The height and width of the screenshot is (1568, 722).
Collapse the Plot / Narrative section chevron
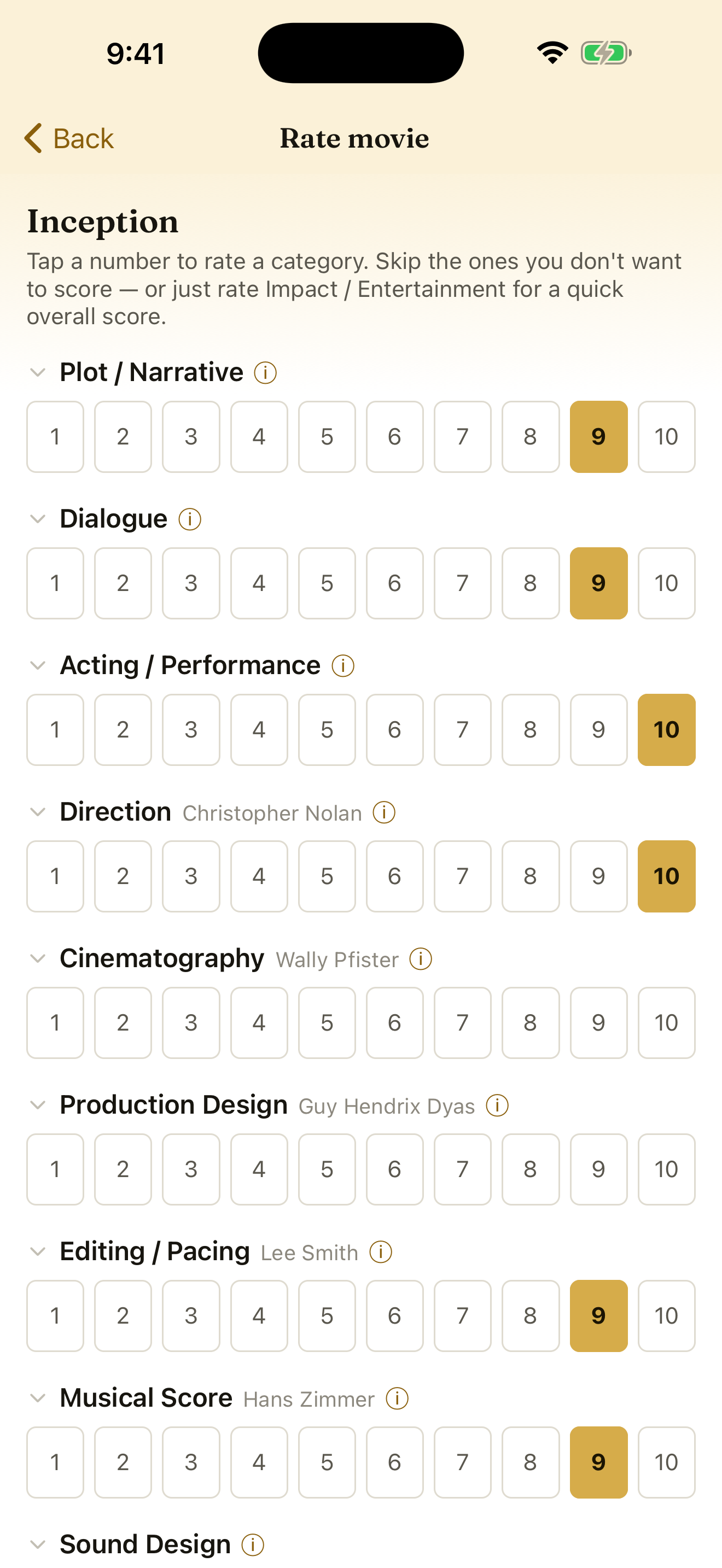tap(38, 372)
